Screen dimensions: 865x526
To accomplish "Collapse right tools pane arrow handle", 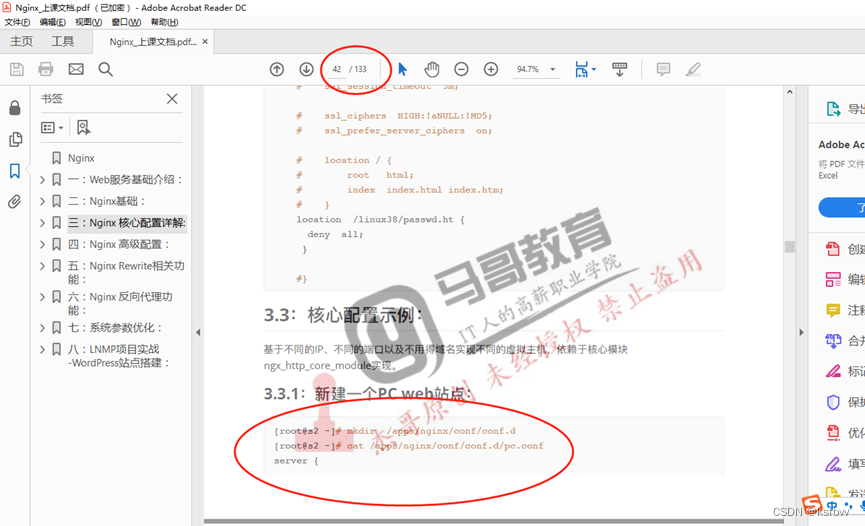I will click(802, 332).
